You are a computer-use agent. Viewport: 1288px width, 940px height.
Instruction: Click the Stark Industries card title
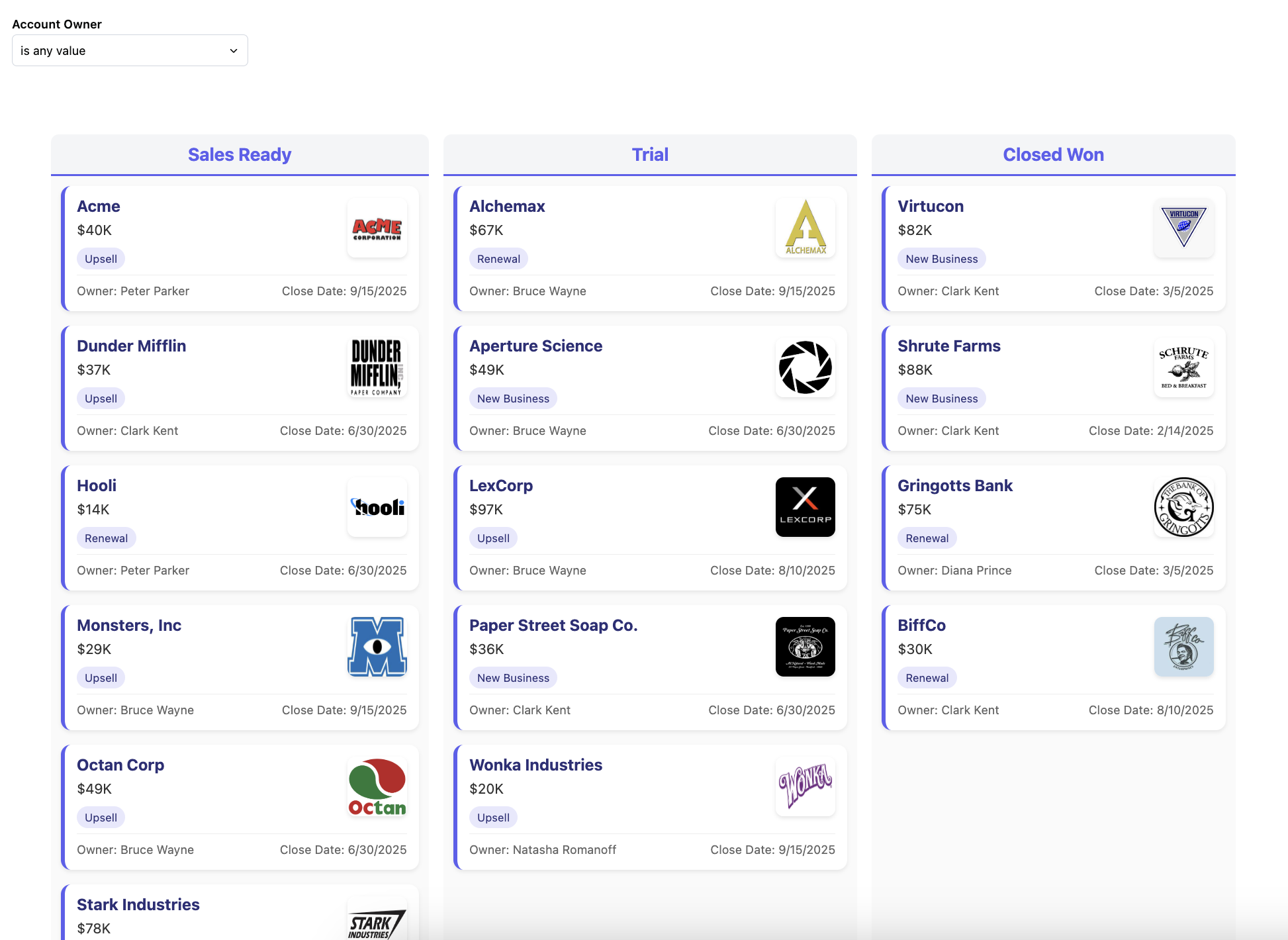pyautogui.click(x=138, y=905)
